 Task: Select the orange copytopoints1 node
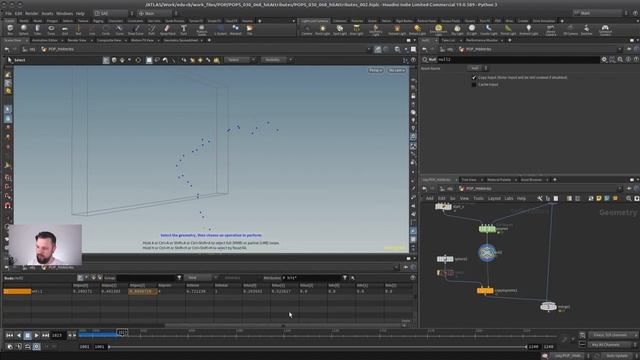click(x=485, y=291)
